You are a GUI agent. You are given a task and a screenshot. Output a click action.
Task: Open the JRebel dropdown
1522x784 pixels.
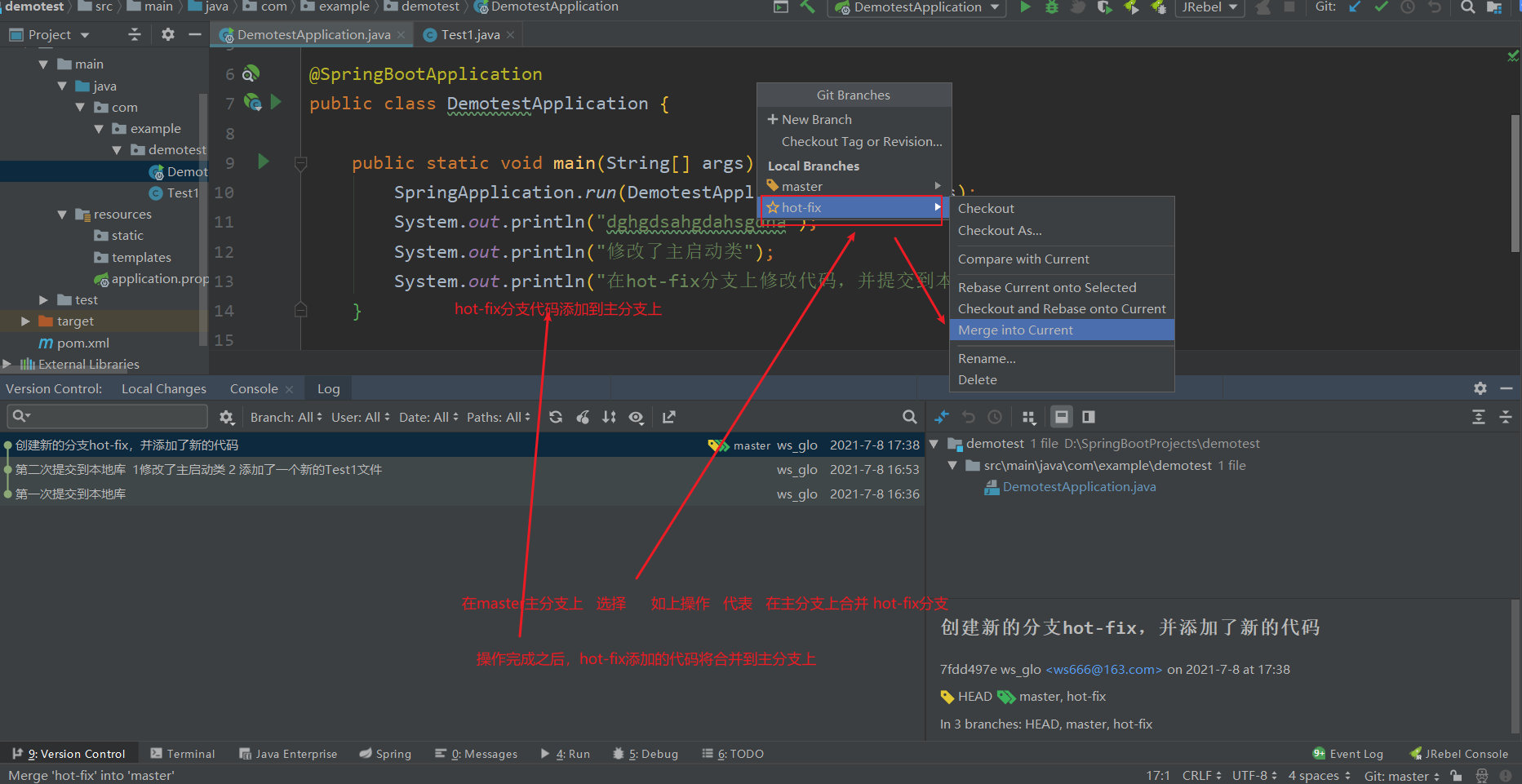[1209, 7]
